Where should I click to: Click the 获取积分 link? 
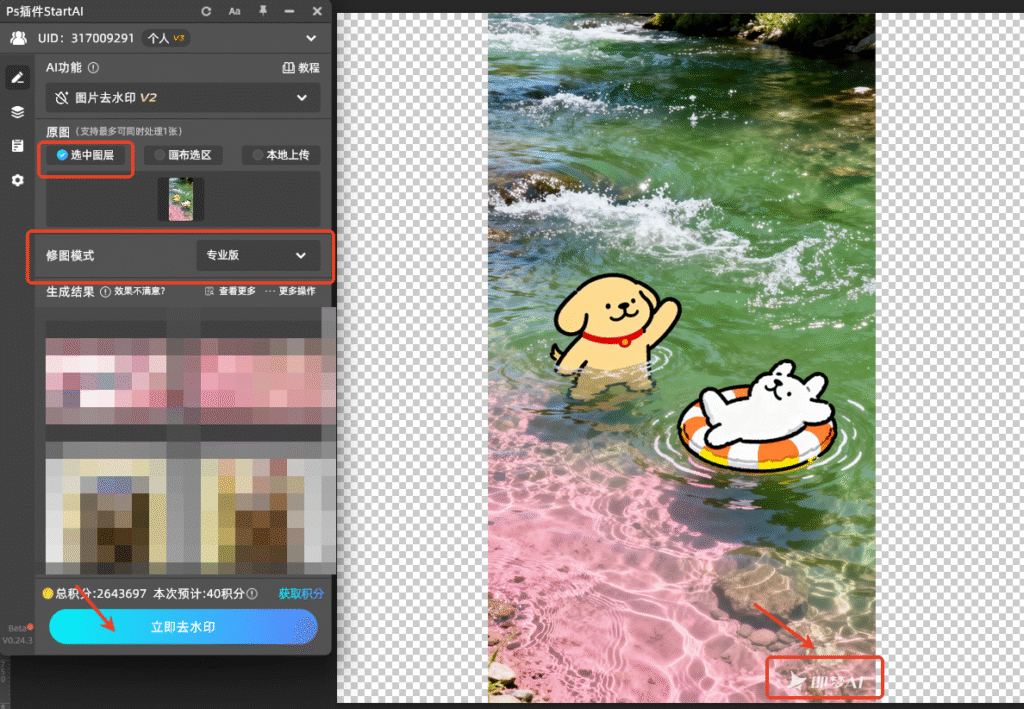click(301, 593)
